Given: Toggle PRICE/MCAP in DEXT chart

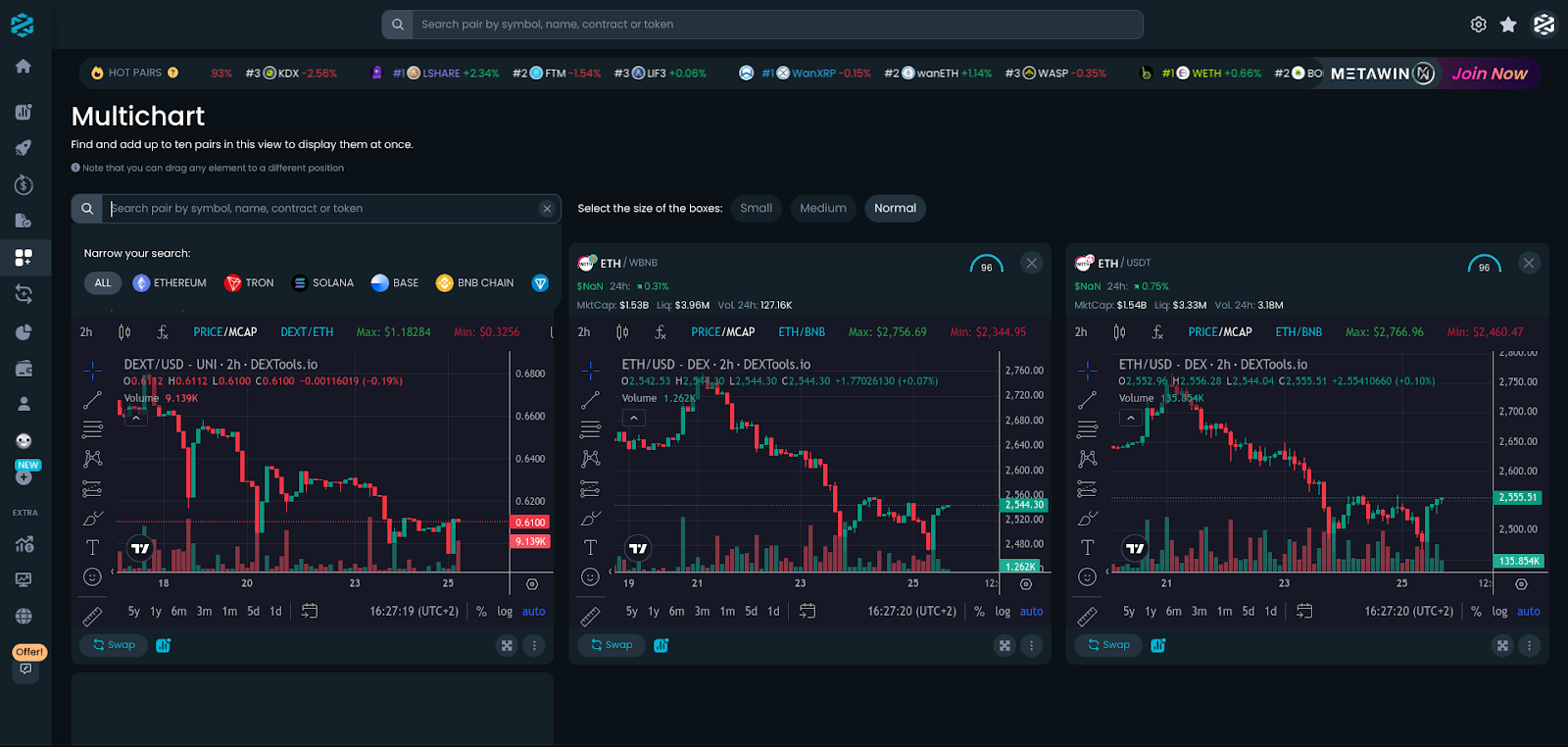Looking at the screenshot, I should [225, 332].
